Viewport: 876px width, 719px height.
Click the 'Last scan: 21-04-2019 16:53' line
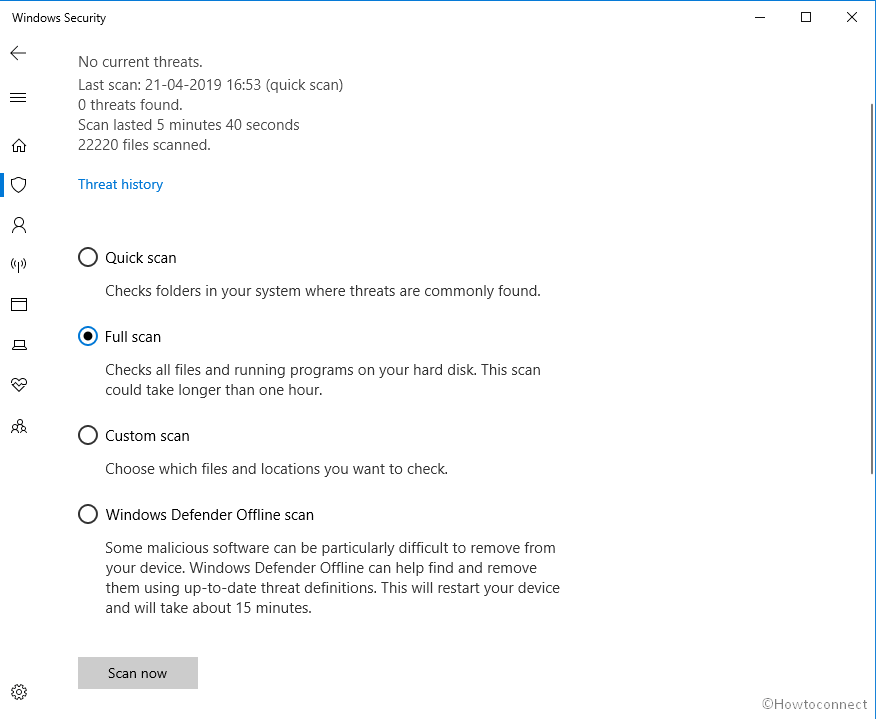211,85
